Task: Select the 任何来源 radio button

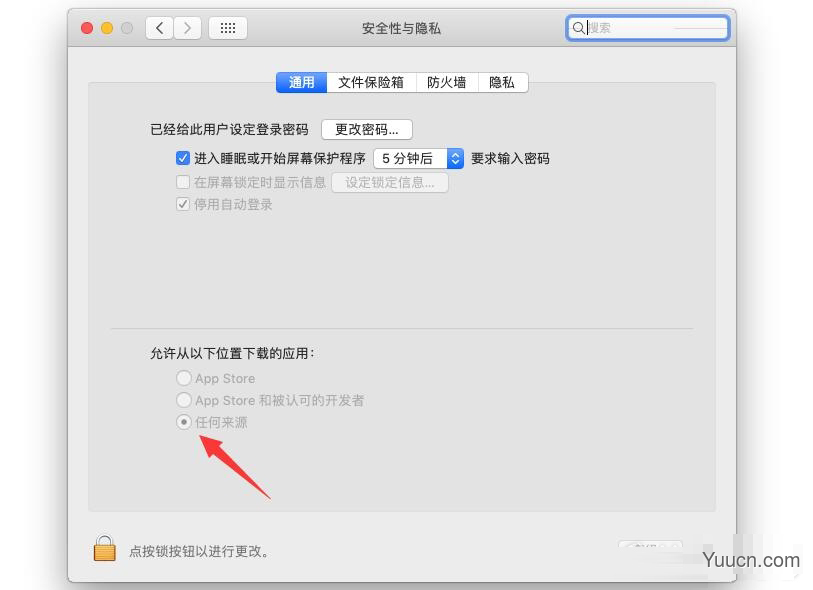Action: click(x=184, y=422)
